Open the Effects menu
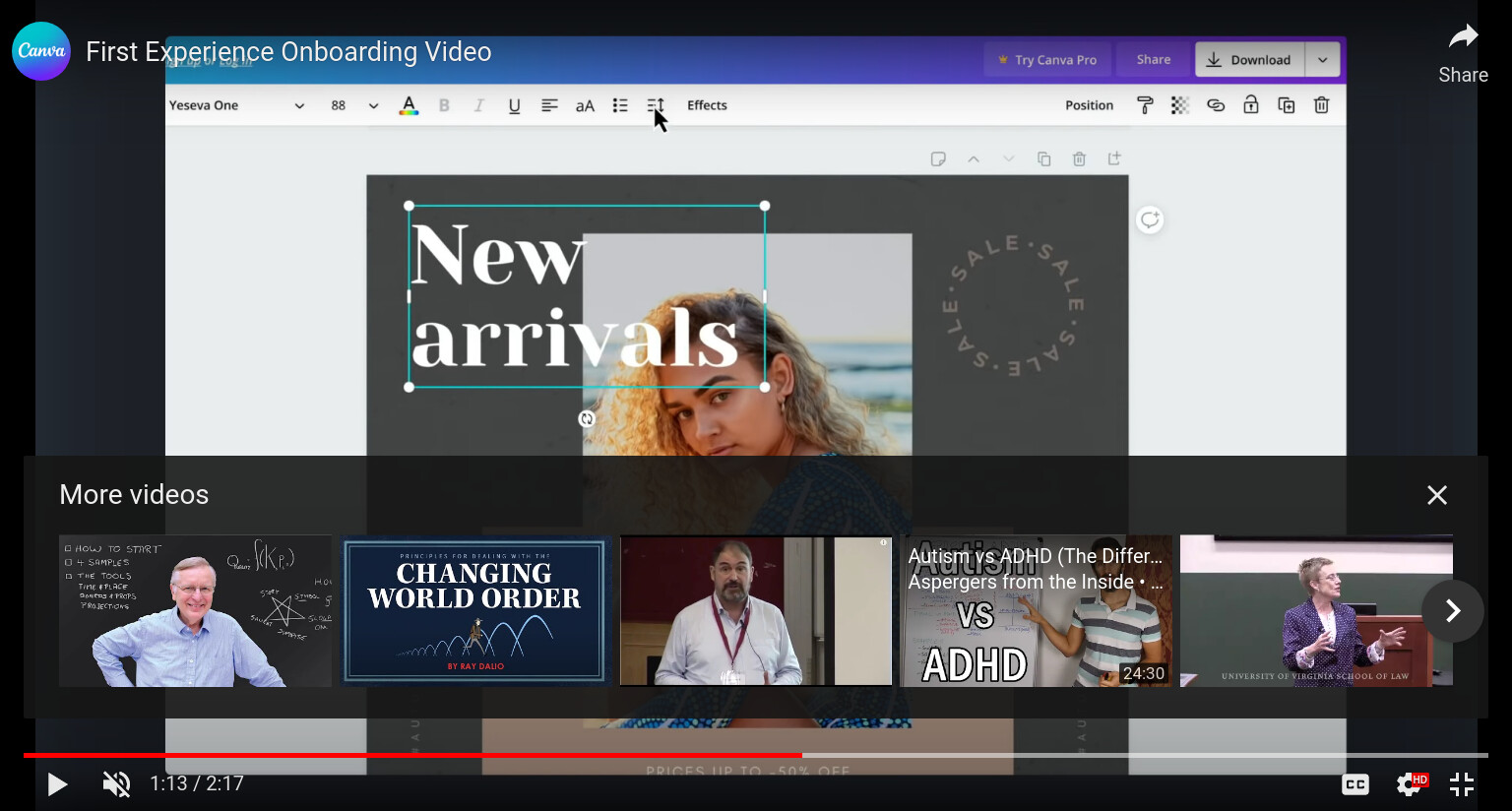Screen dimensions: 1512x811 pyautogui.click(x=707, y=105)
